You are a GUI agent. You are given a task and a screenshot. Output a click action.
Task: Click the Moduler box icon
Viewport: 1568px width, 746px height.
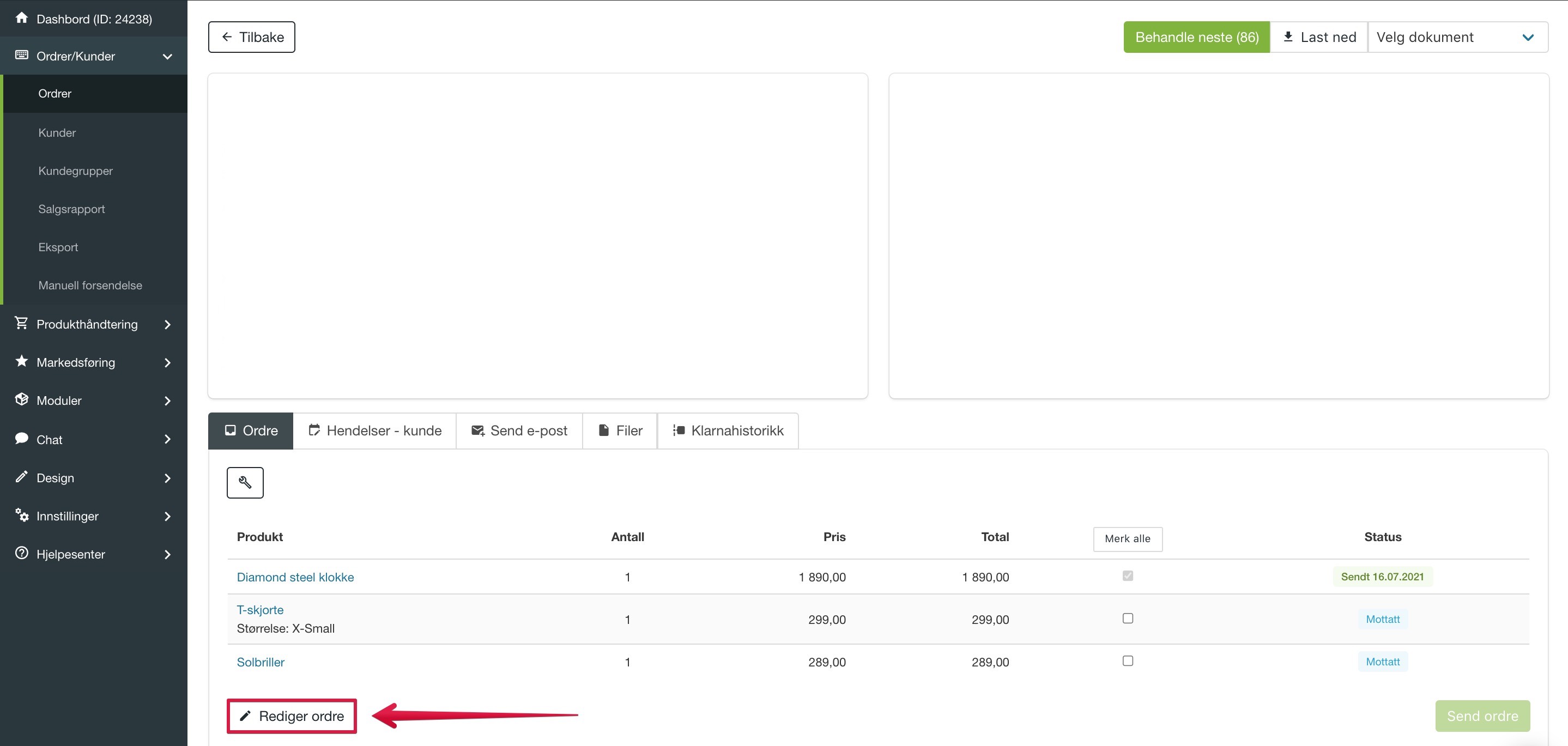[x=22, y=400]
